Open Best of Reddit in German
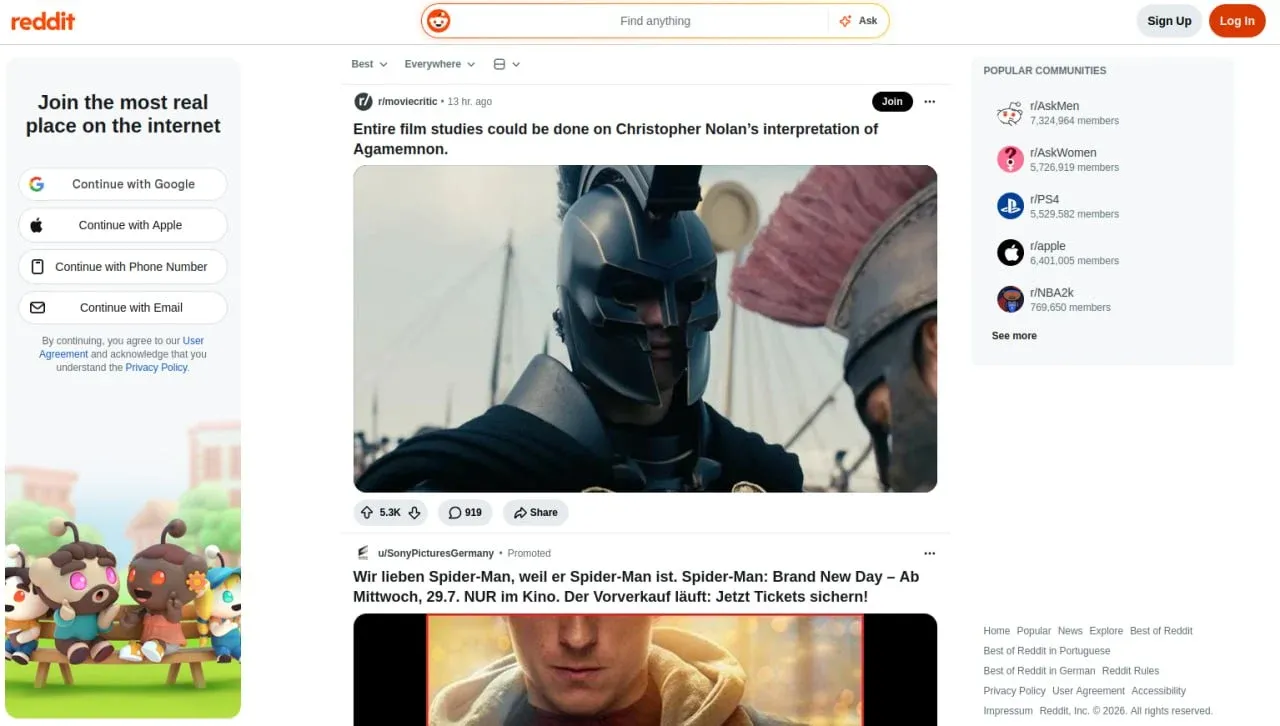Image resolution: width=1280 pixels, height=726 pixels. pyautogui.click(x=1039, y=671)
